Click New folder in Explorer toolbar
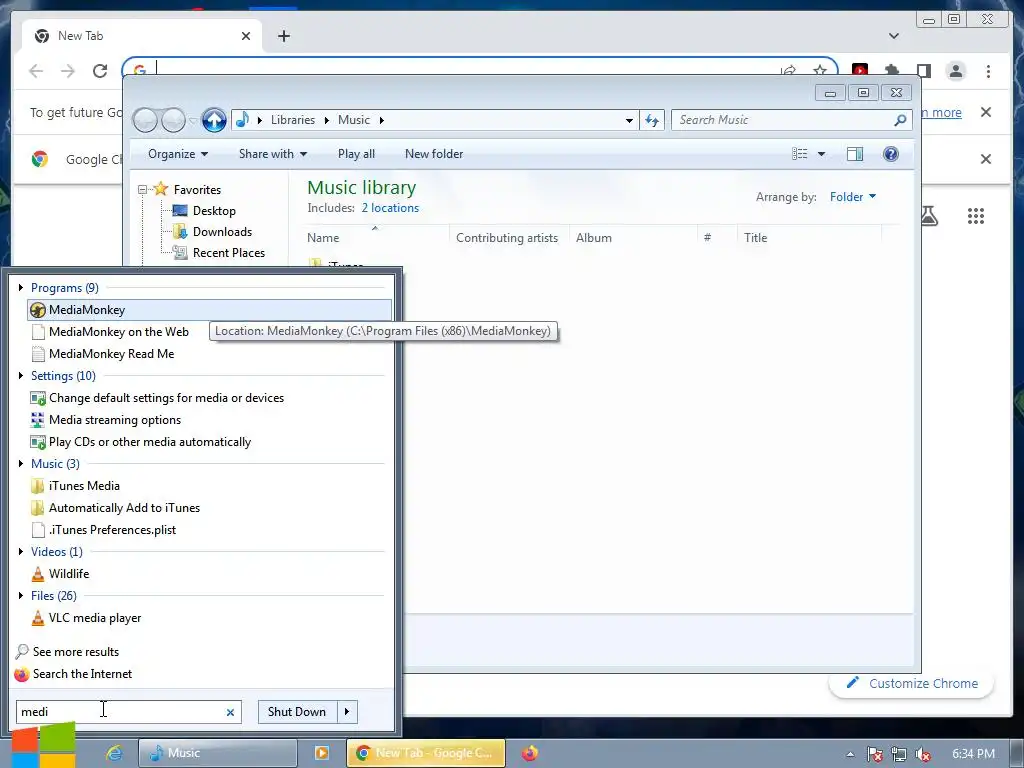 click(434, 154)
